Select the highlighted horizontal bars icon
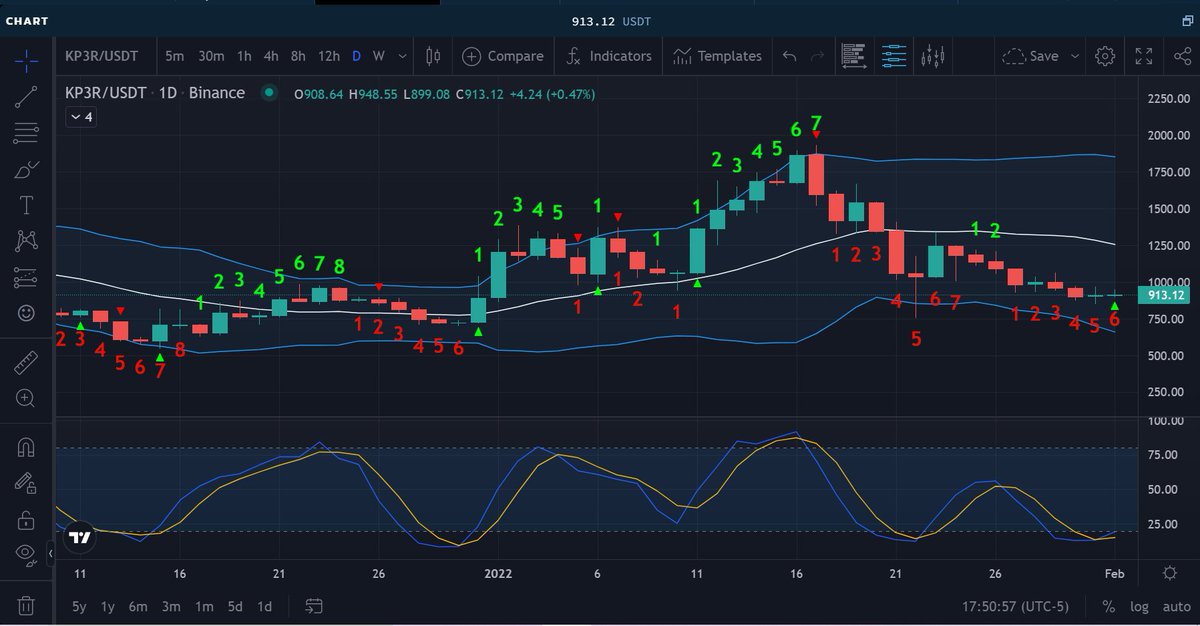 point(894,56)
